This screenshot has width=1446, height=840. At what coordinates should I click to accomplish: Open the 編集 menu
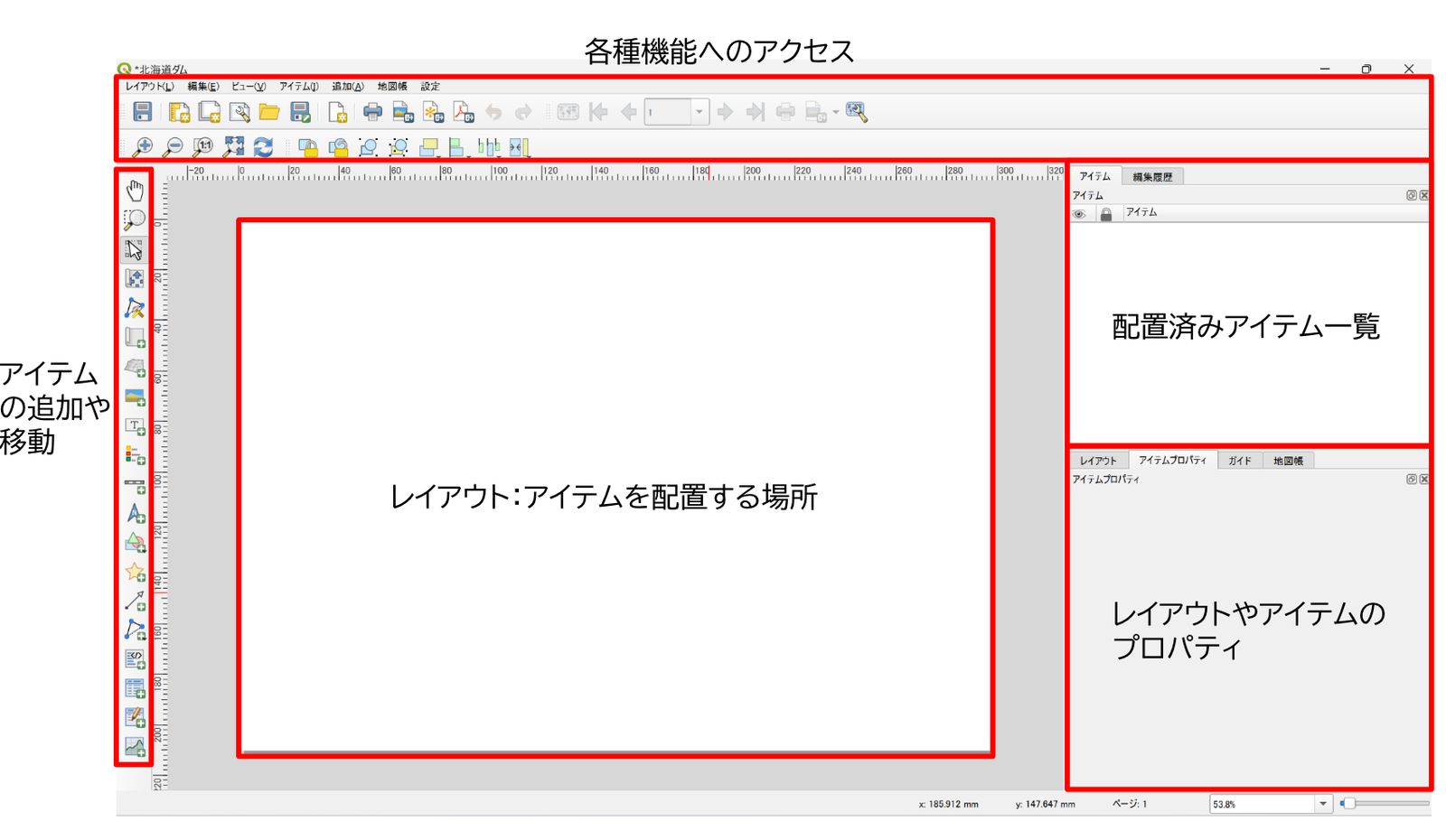coord(203,87)
